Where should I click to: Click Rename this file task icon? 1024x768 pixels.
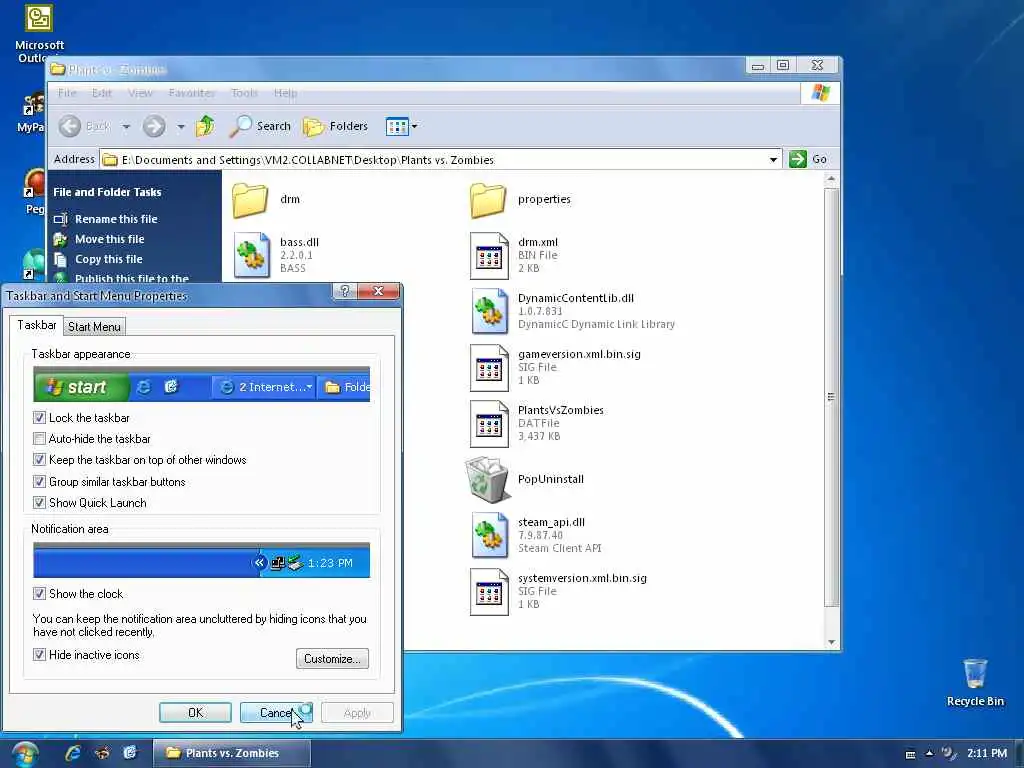coord(61,219)
